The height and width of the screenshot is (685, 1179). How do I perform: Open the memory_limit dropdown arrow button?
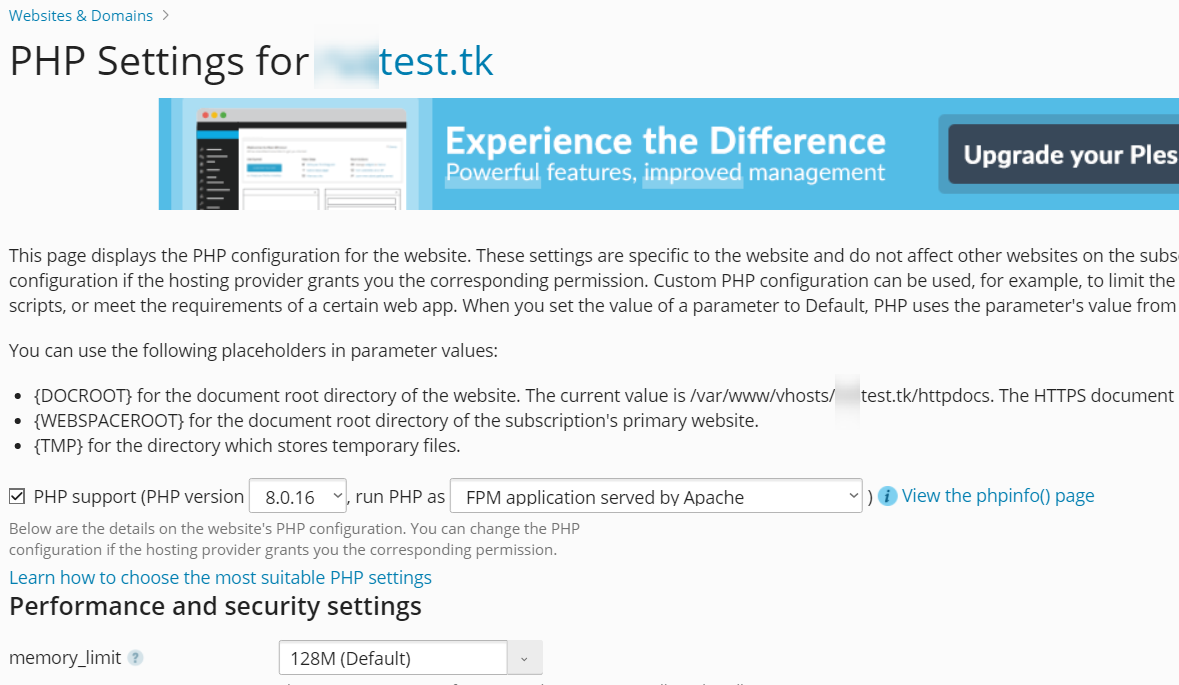click(525, 658)
